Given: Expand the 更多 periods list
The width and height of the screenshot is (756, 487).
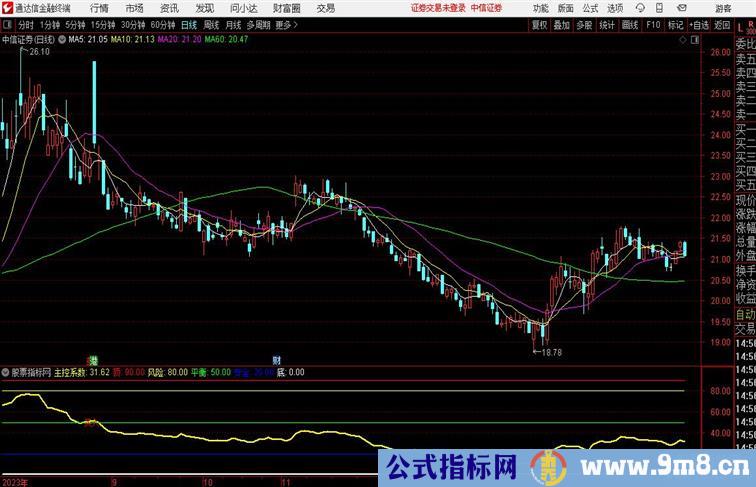Looking at the screenshot, I should click(287, 24).
